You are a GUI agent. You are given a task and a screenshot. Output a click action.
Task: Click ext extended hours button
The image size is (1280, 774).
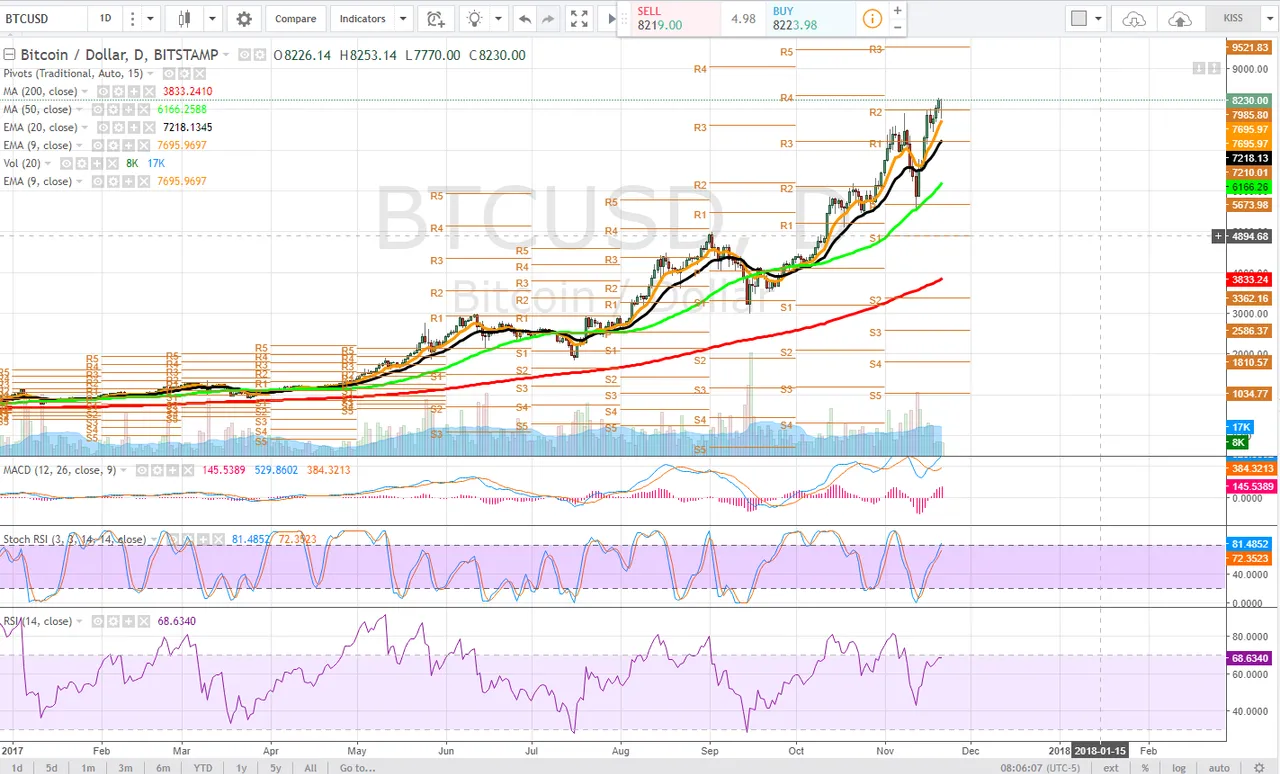pyautogui.click(x=1111, y=768)
